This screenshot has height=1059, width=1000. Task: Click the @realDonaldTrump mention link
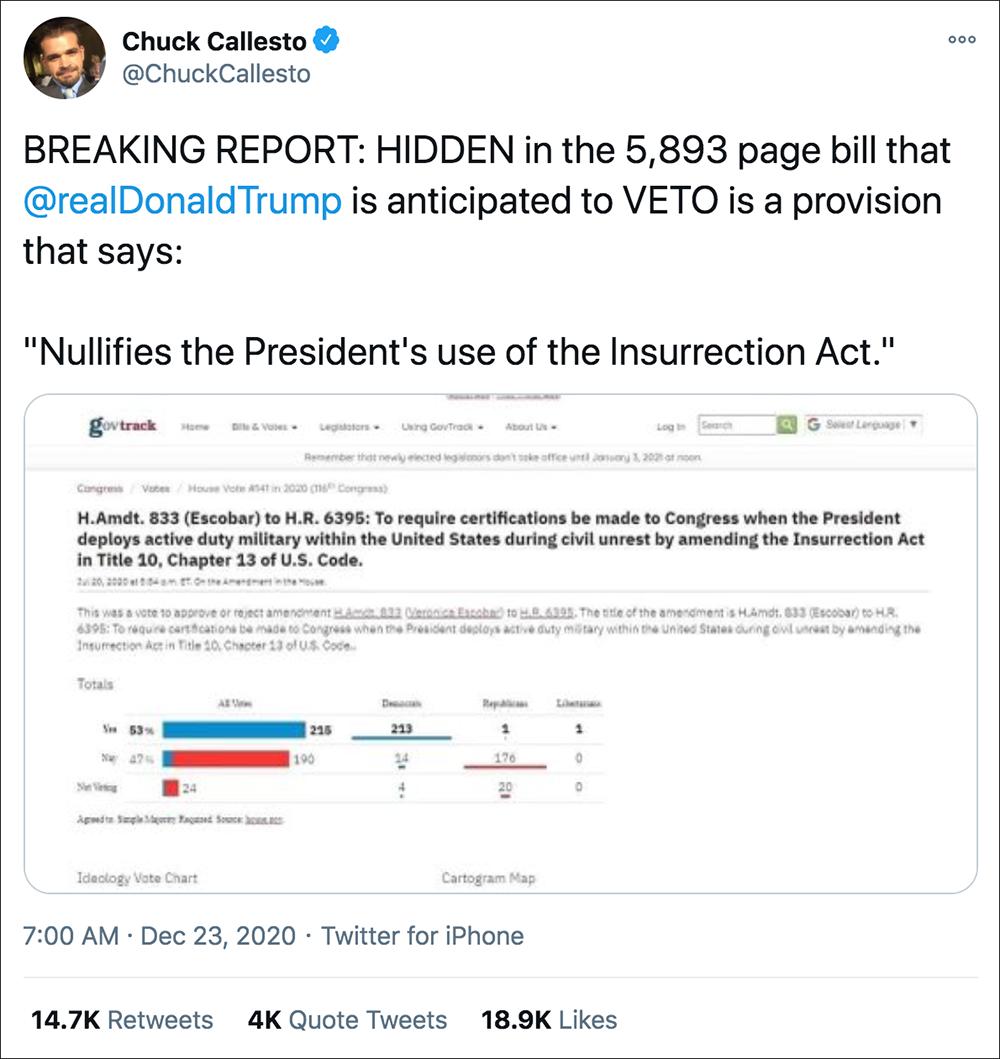tap(182, 200)
